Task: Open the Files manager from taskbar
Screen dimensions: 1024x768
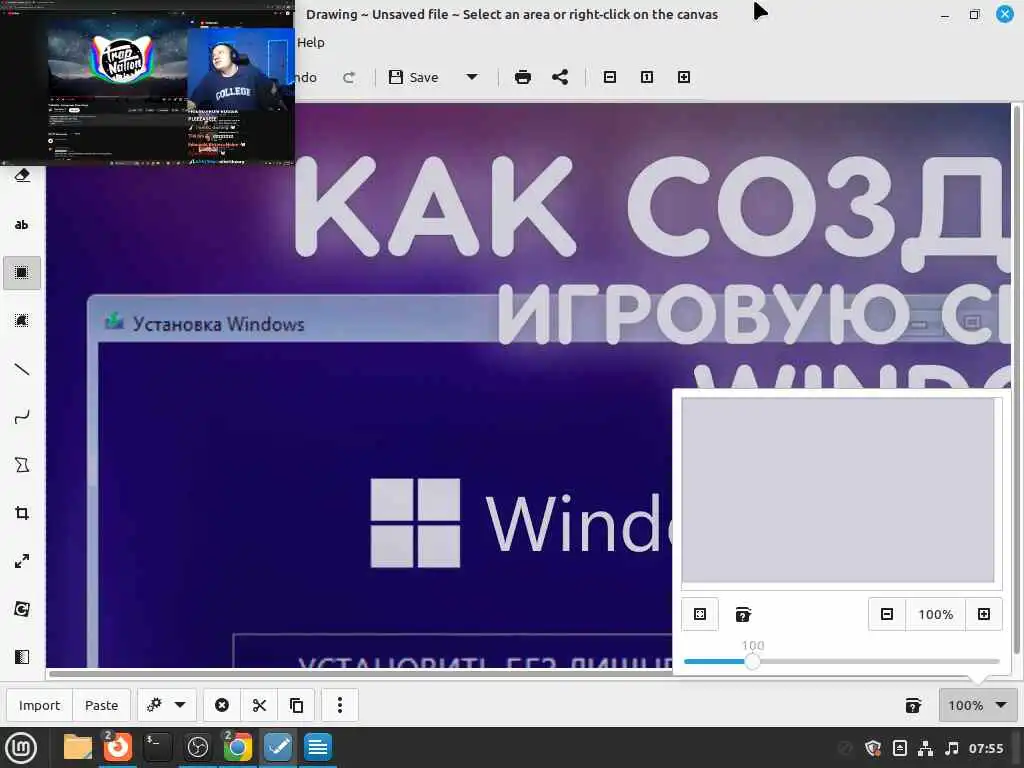Action: (x=77, y=747)
